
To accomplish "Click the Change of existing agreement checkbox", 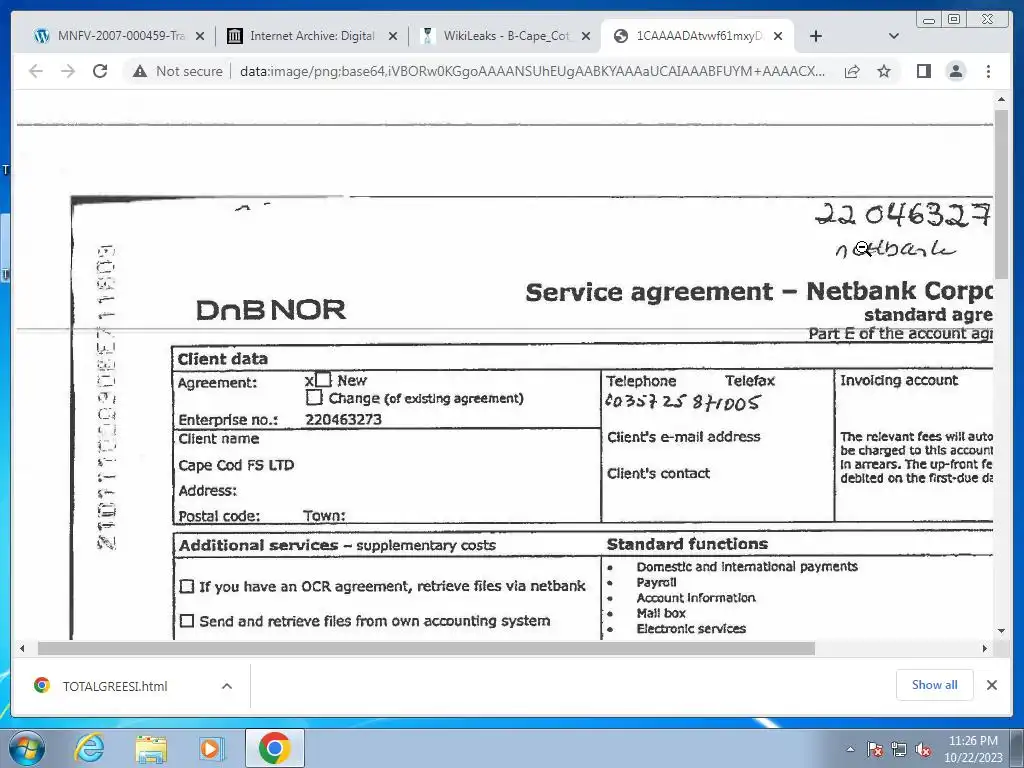I will (x=314, y=397).
